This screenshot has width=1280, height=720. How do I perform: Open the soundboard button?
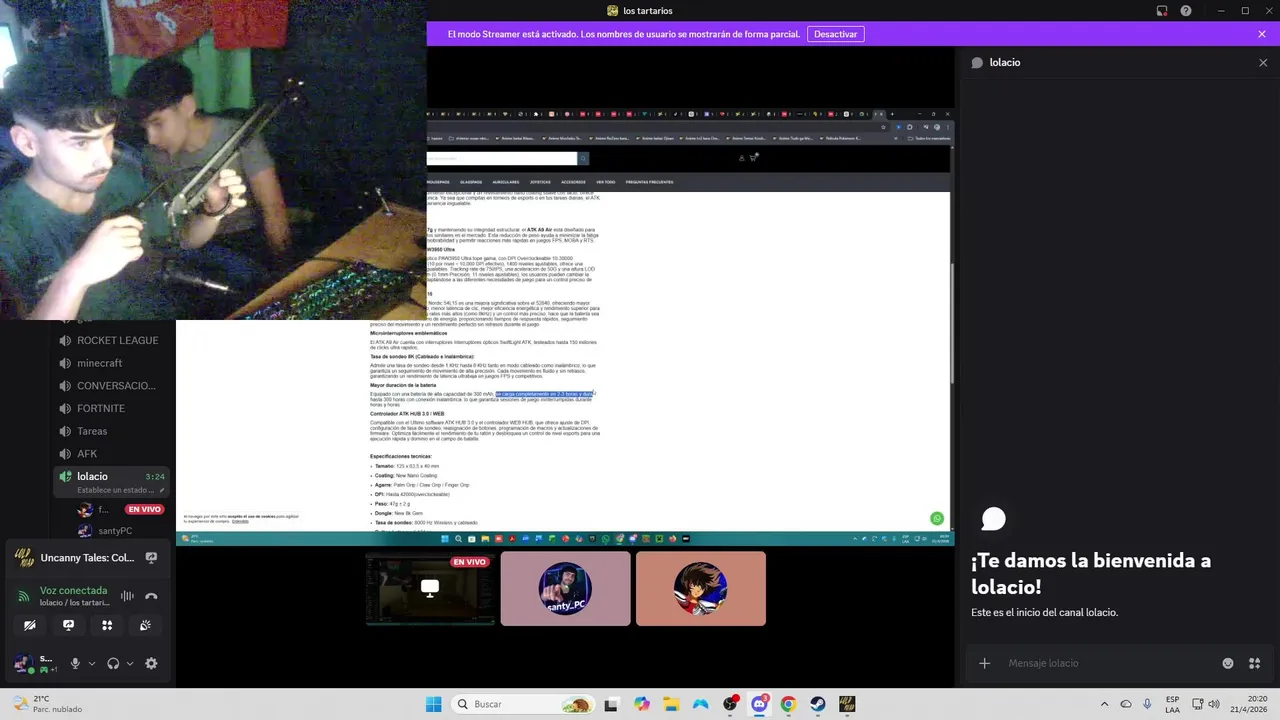click(145, 625)
